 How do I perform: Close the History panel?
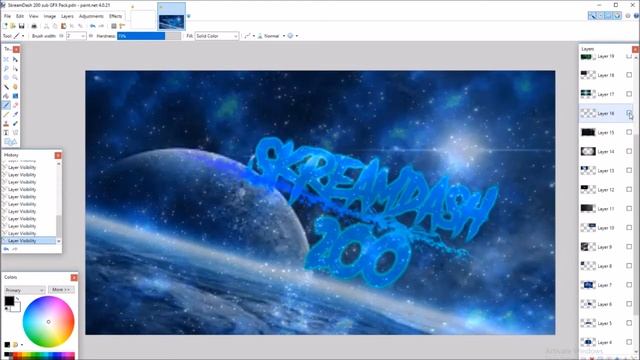[x=58, y=155]
